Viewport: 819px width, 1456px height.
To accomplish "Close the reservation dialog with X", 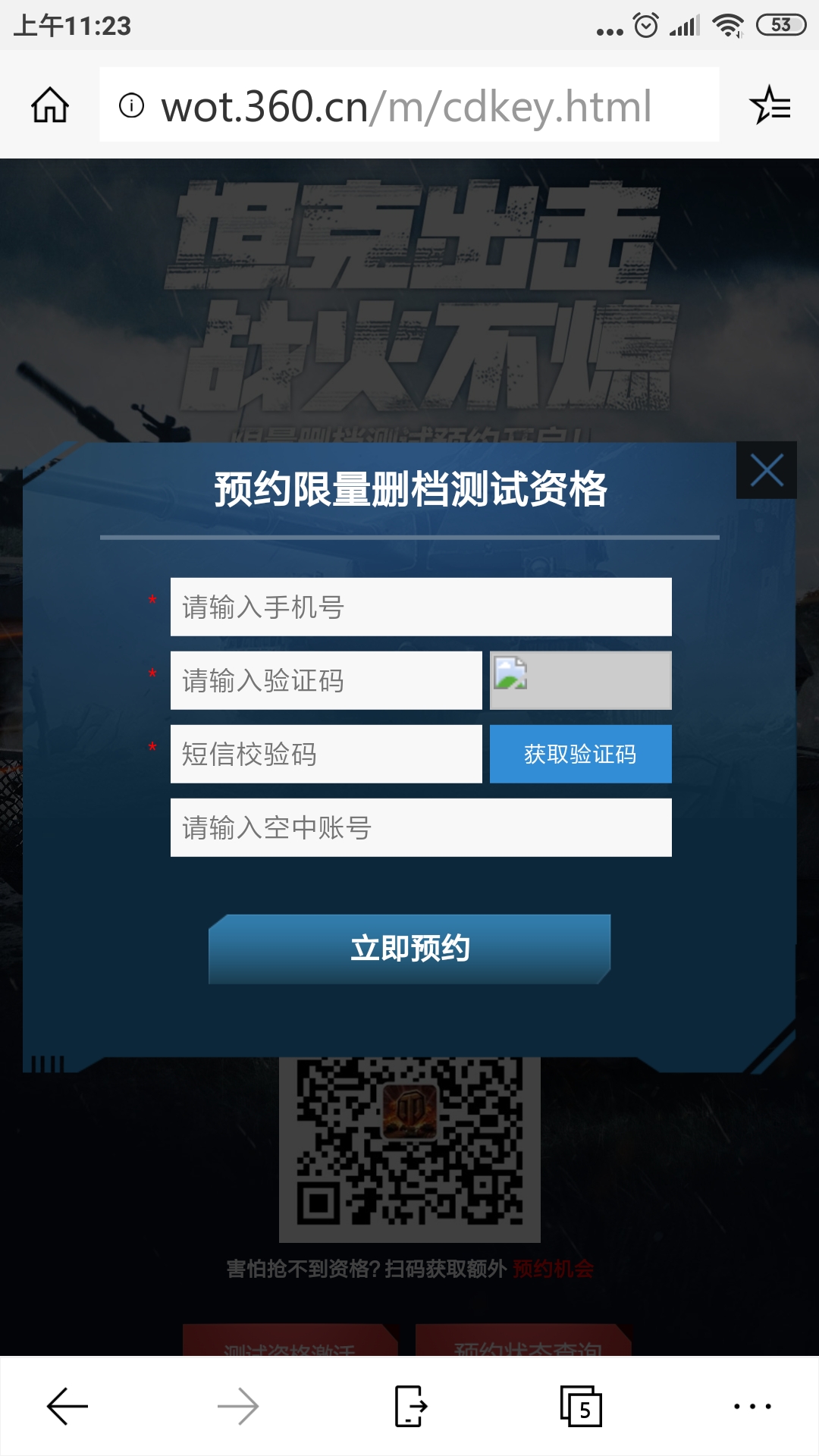I will pyautogui.click(x=767, y=470).
